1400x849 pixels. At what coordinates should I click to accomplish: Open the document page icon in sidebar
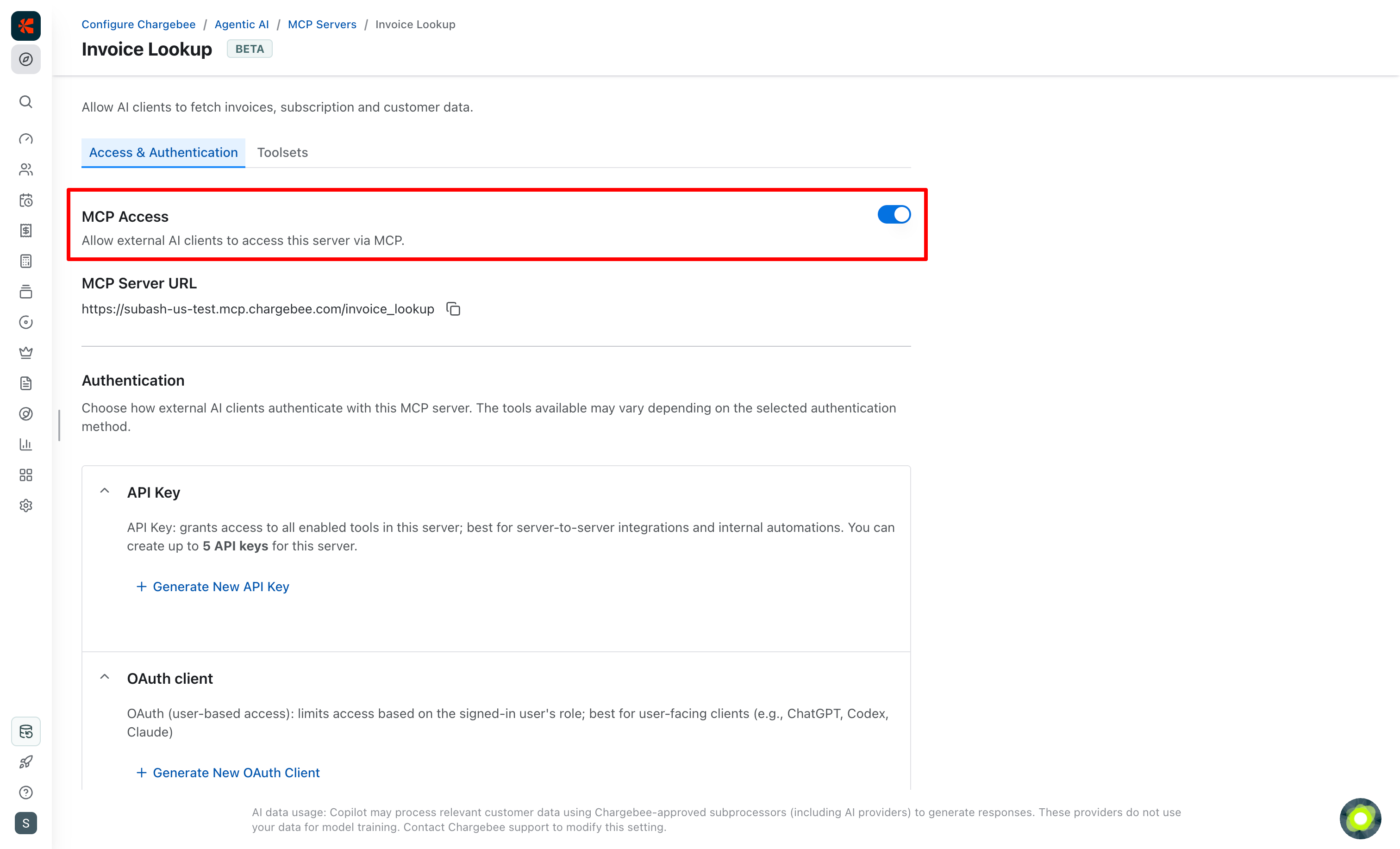pyautogui.click(x=25, y=384)
